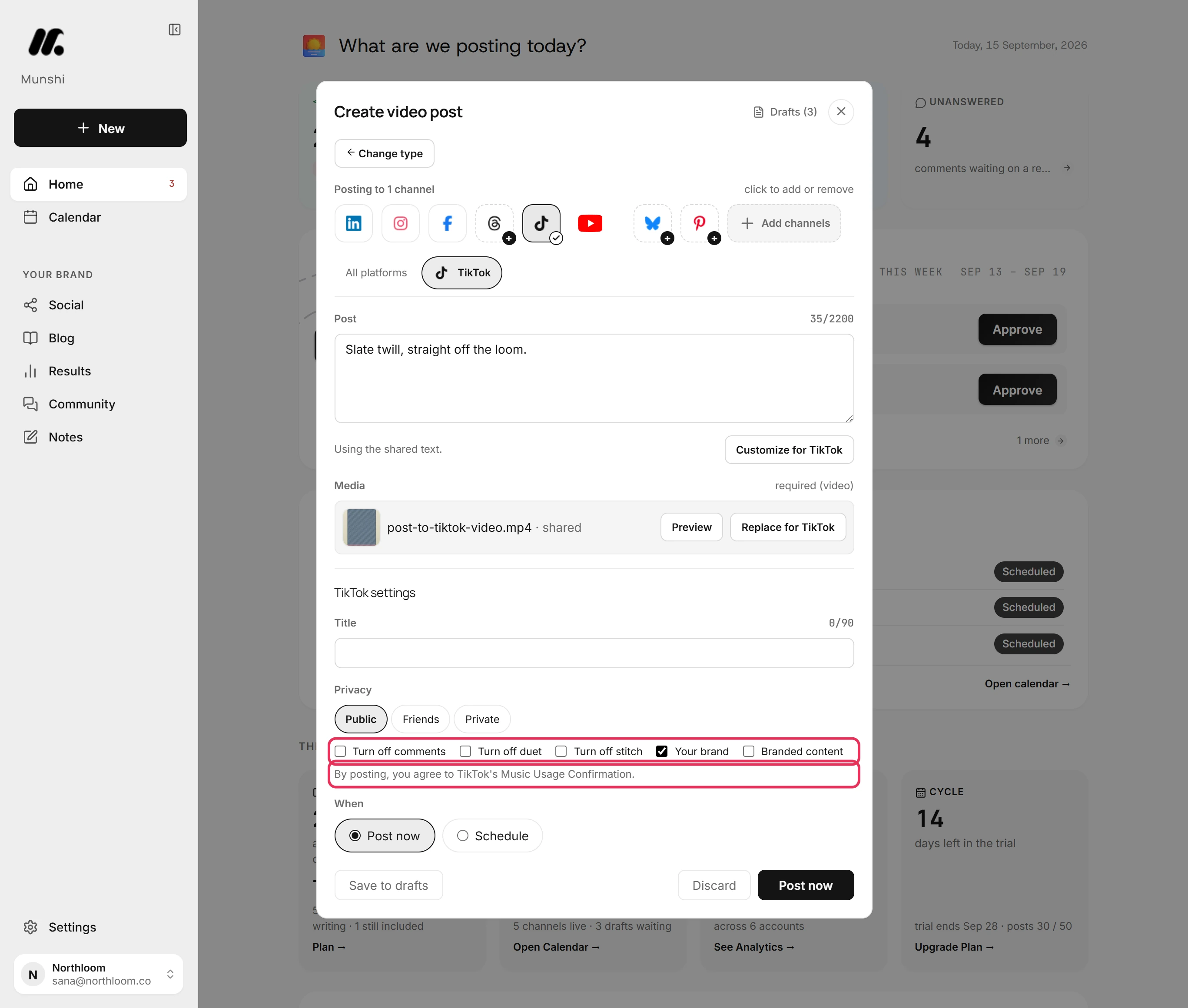Open Home in the sidebar

point(99,184)
